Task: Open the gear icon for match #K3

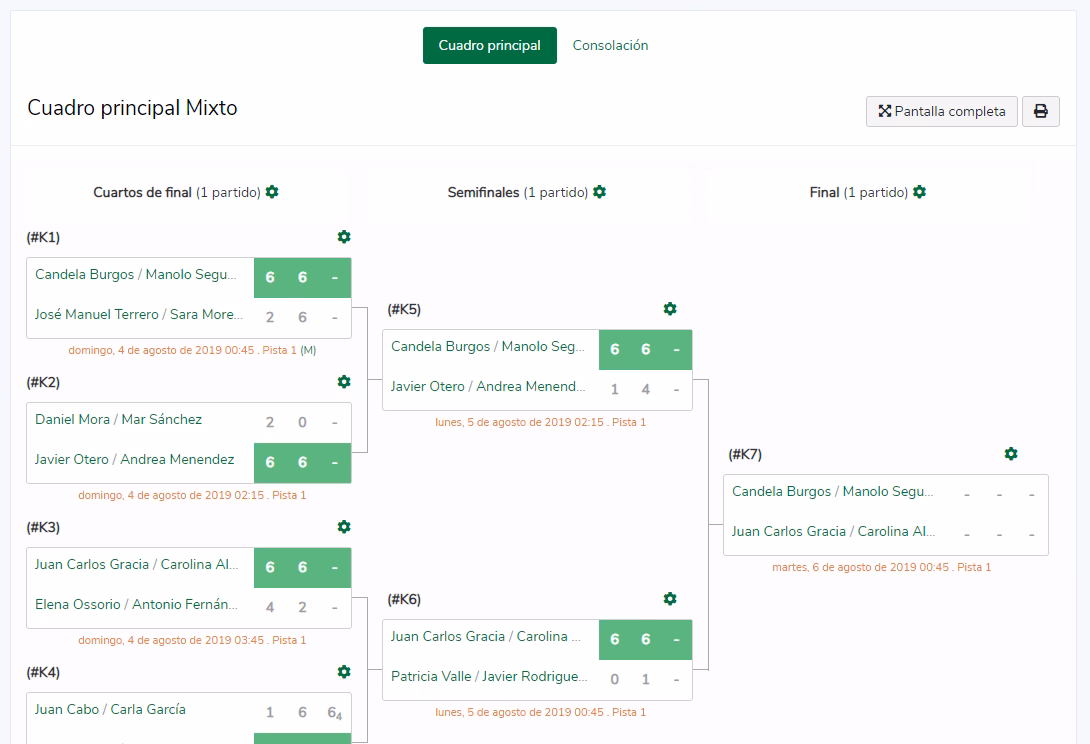Action: pos(344,527)
